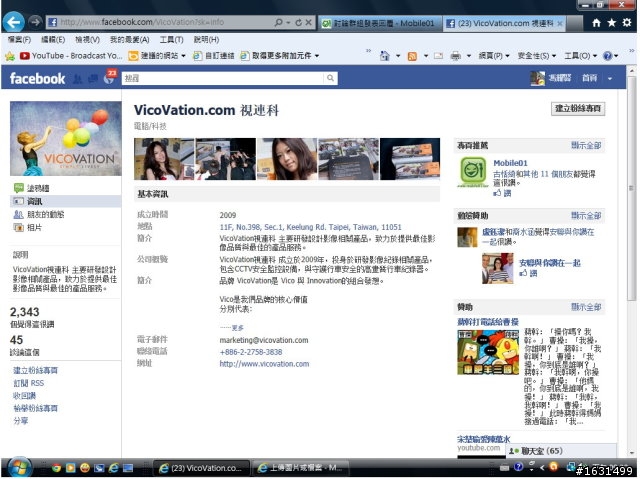Click the 更多 link to expand description

click(238, 328)
